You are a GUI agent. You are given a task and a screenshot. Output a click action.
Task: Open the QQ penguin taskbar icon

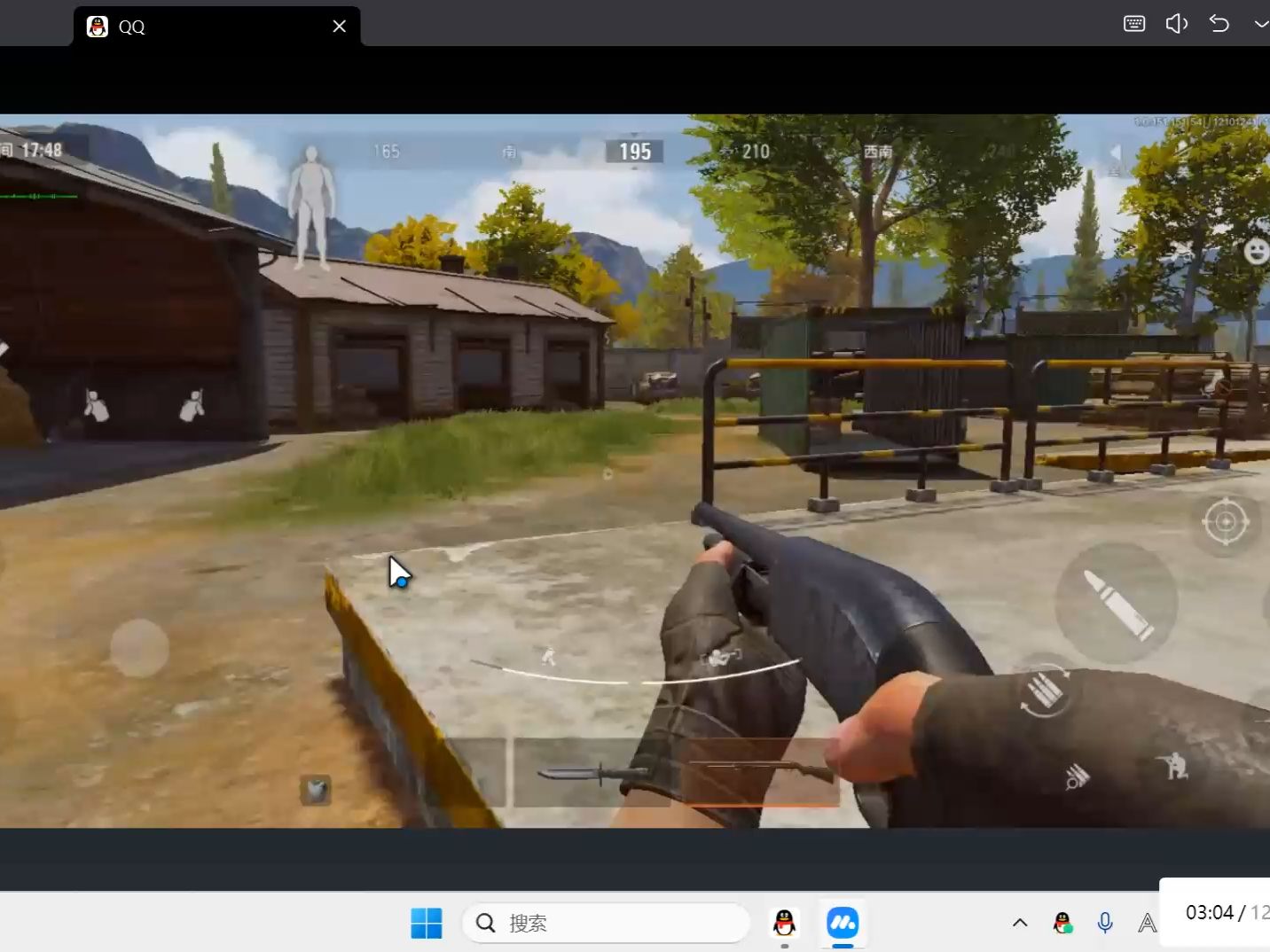pos(784,924)
